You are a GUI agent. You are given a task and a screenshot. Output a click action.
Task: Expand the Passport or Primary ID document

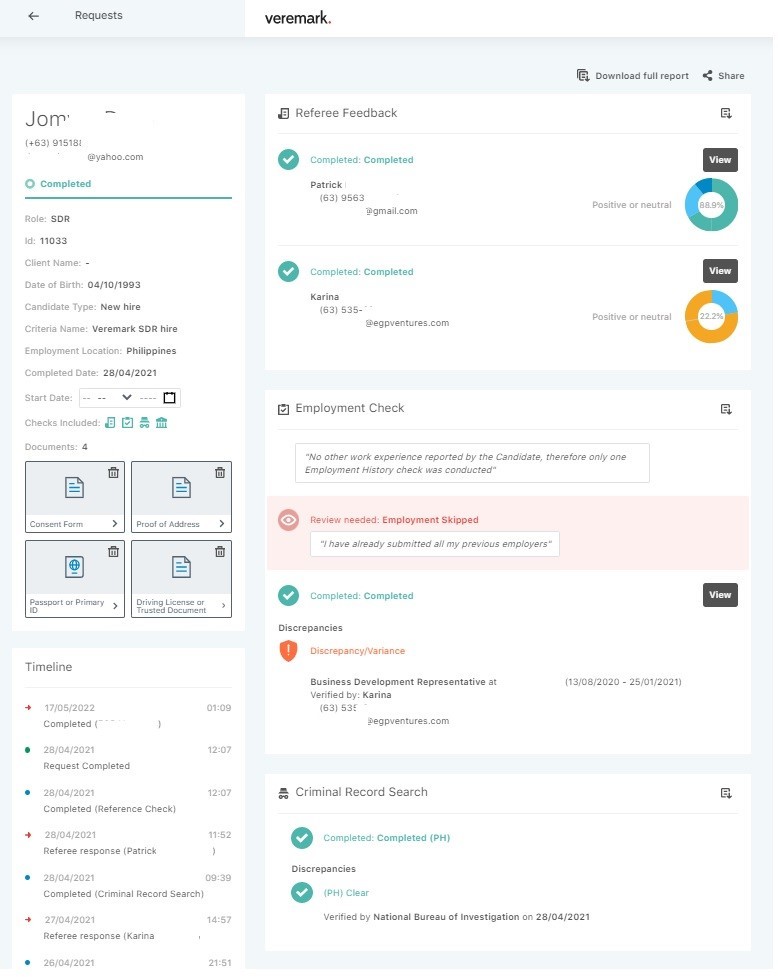point(114,606)
